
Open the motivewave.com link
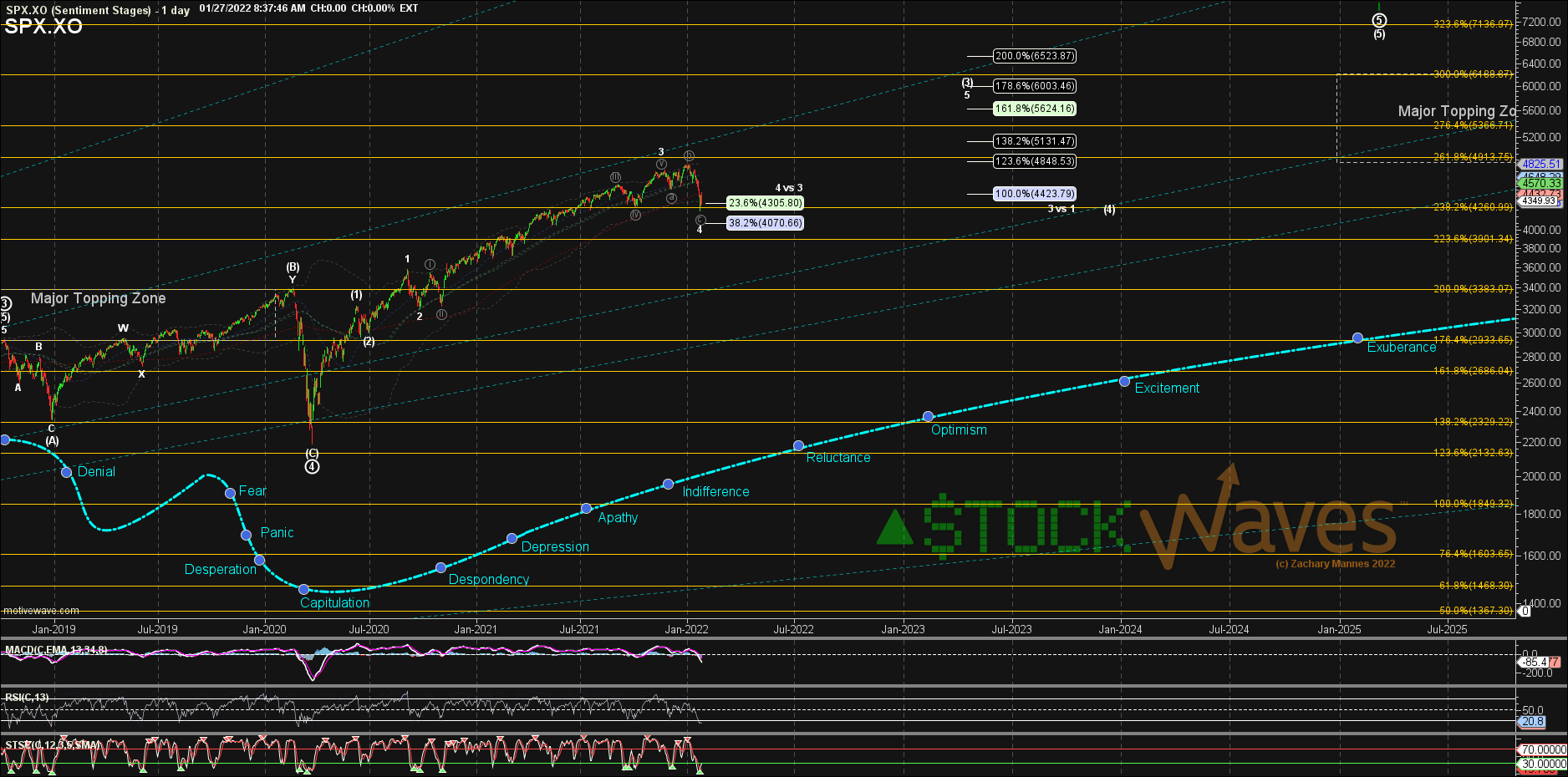[41, 611]
